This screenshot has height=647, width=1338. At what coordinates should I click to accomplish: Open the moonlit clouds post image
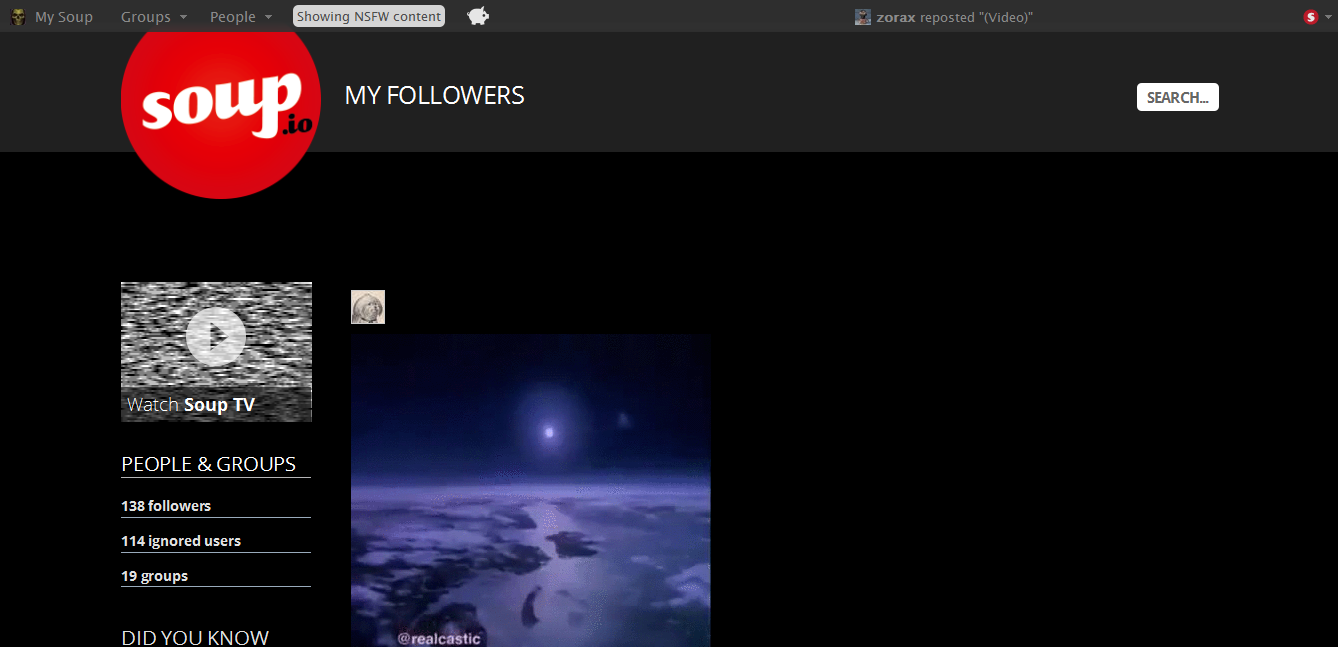[x=531, y=491]
